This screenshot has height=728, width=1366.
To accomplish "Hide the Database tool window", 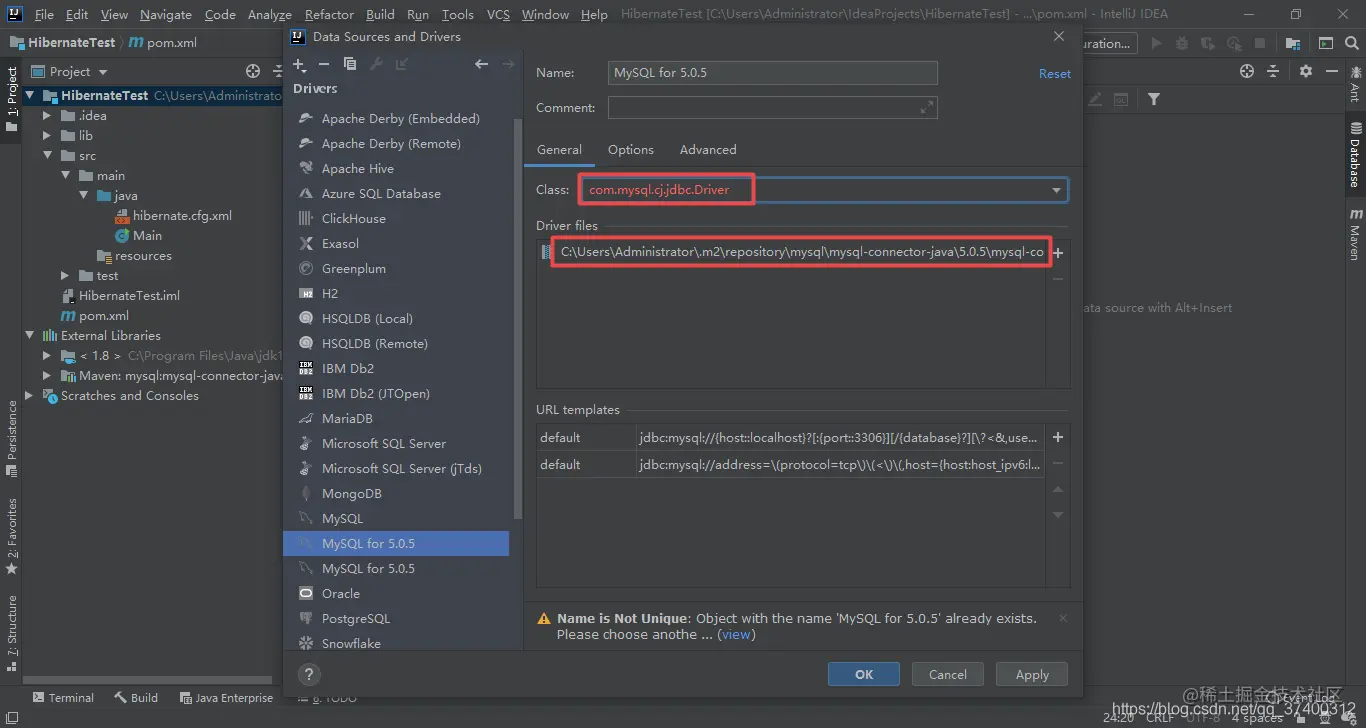I will 1332,71.
